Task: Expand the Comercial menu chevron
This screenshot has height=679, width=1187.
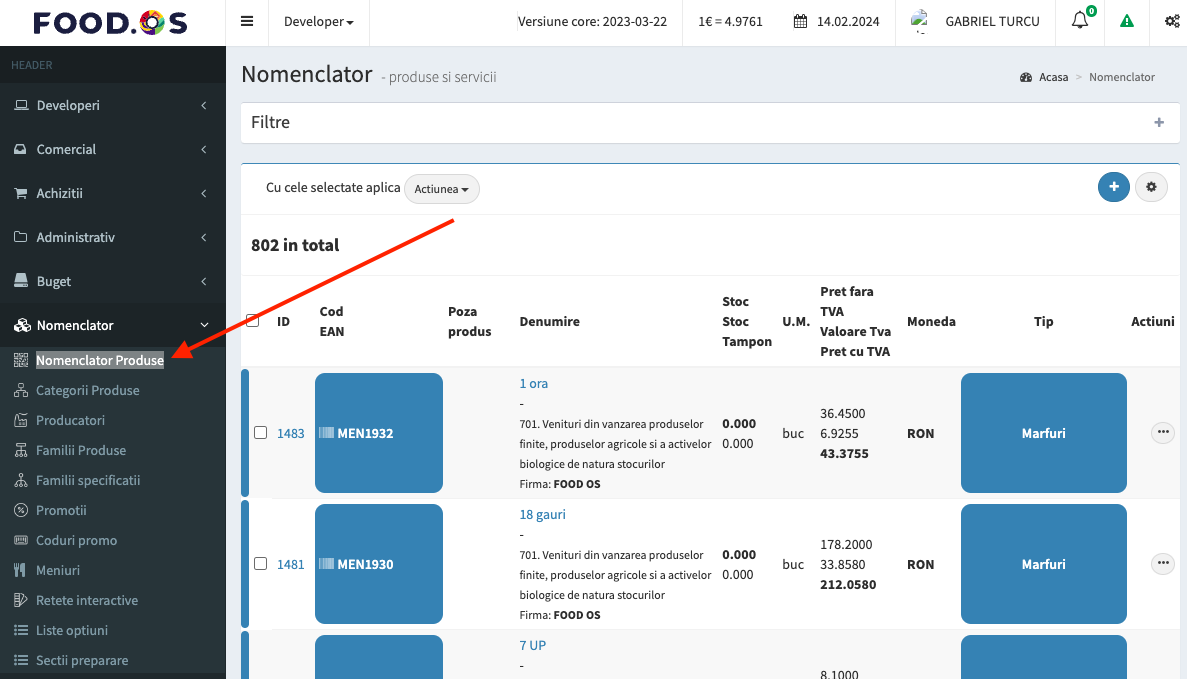Action: 204,149
